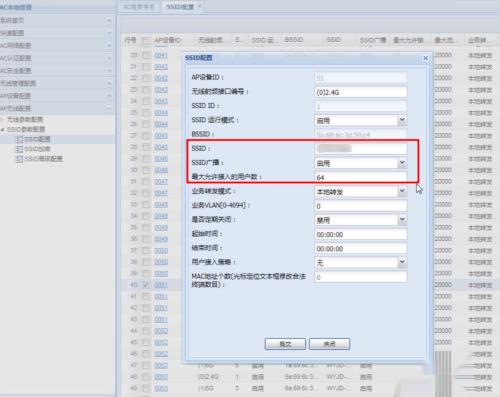Close the SSID配置 dialog with the X icon
This screenshot has height=397, width=500.
pyautogui.click(x=426, y=58)
